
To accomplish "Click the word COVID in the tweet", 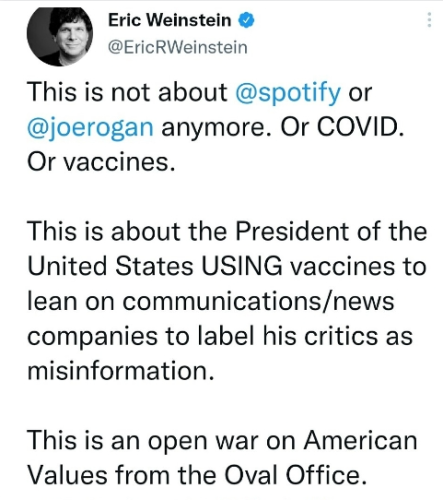I will coord(360,127).
